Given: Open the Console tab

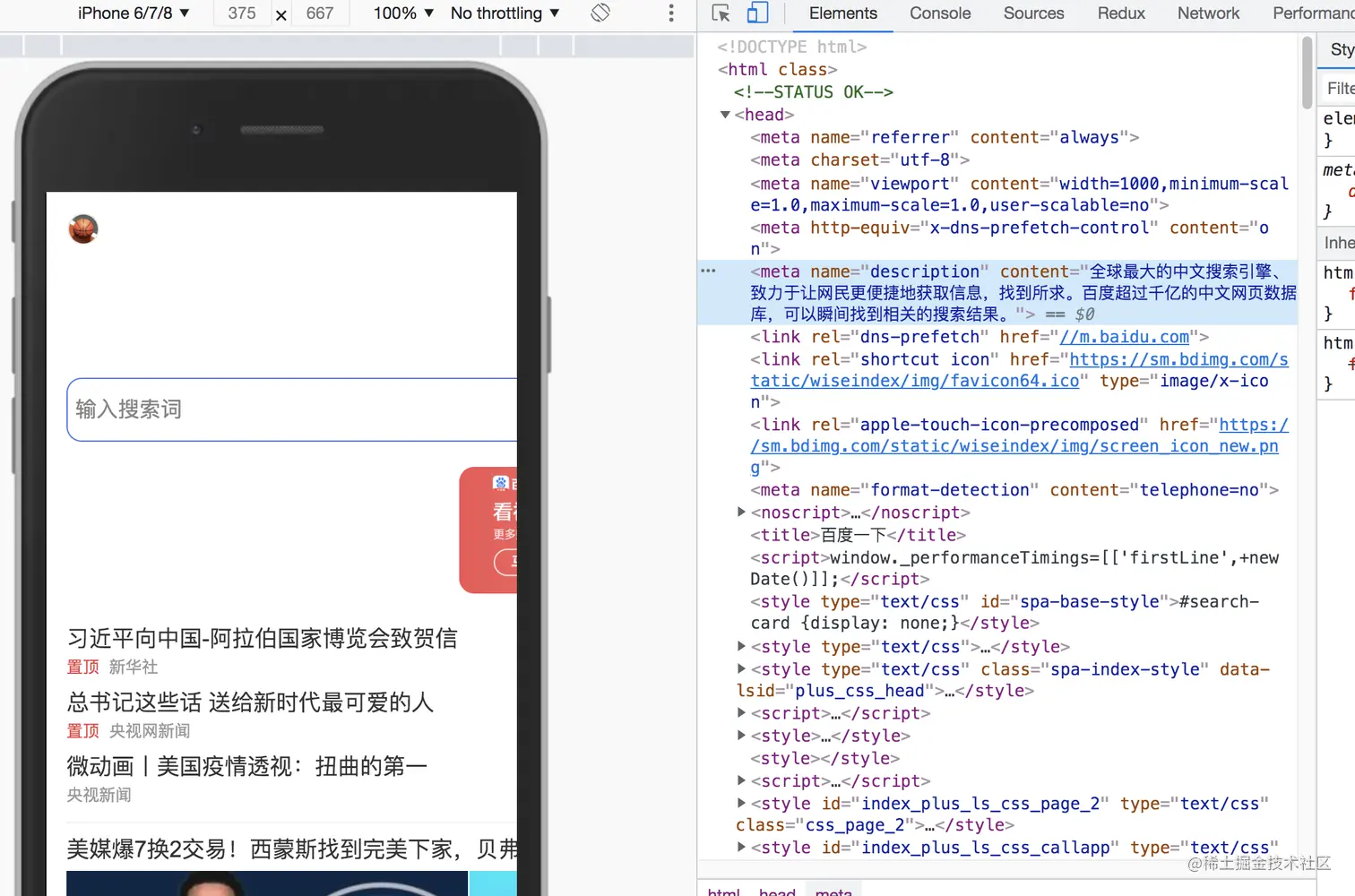Looking at the screenshot, I should 940,13.
